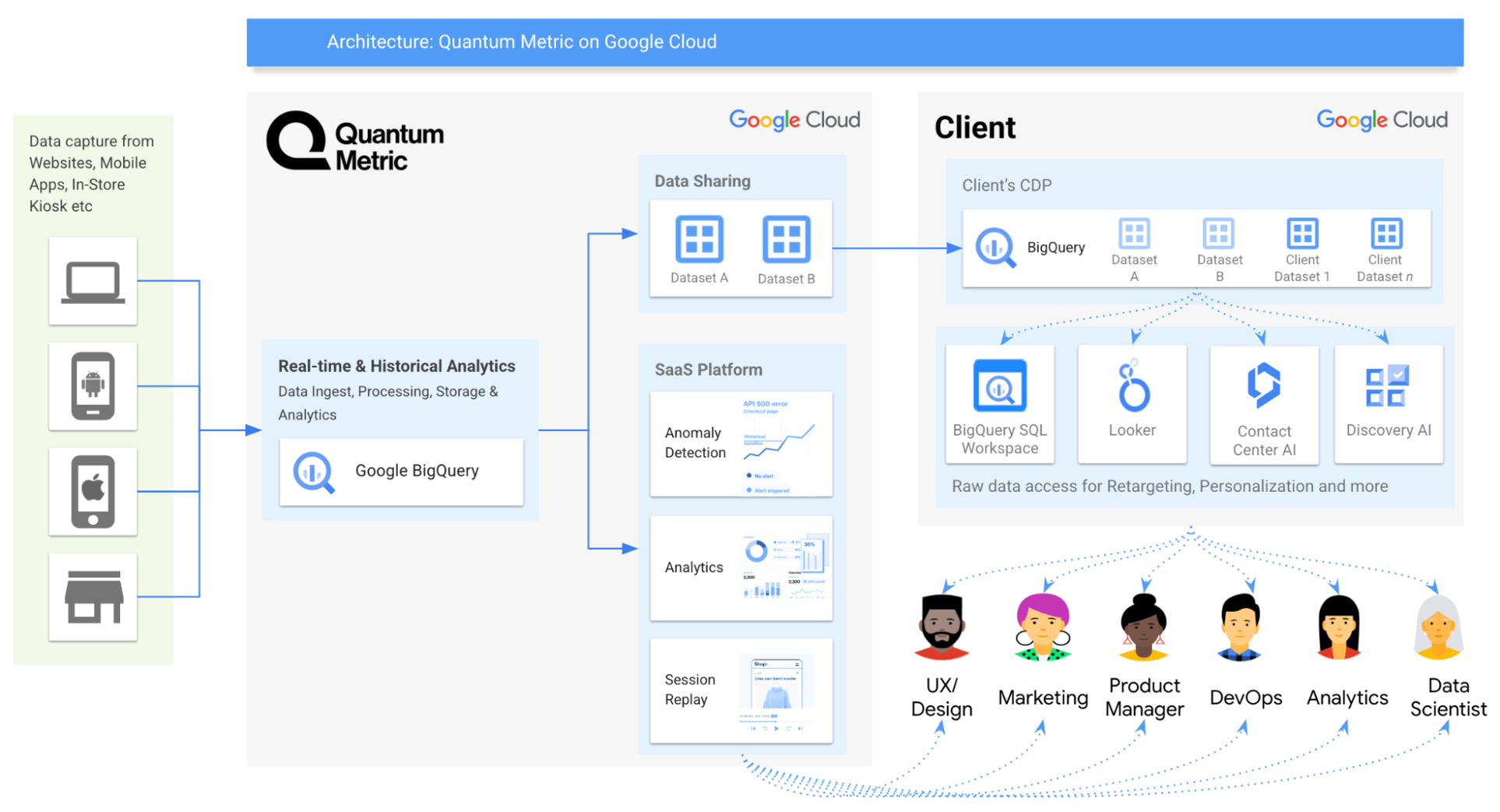Screen dimensions: 1500x812
Task: Click the Apple iPhone icon
Action: (93, 491)
